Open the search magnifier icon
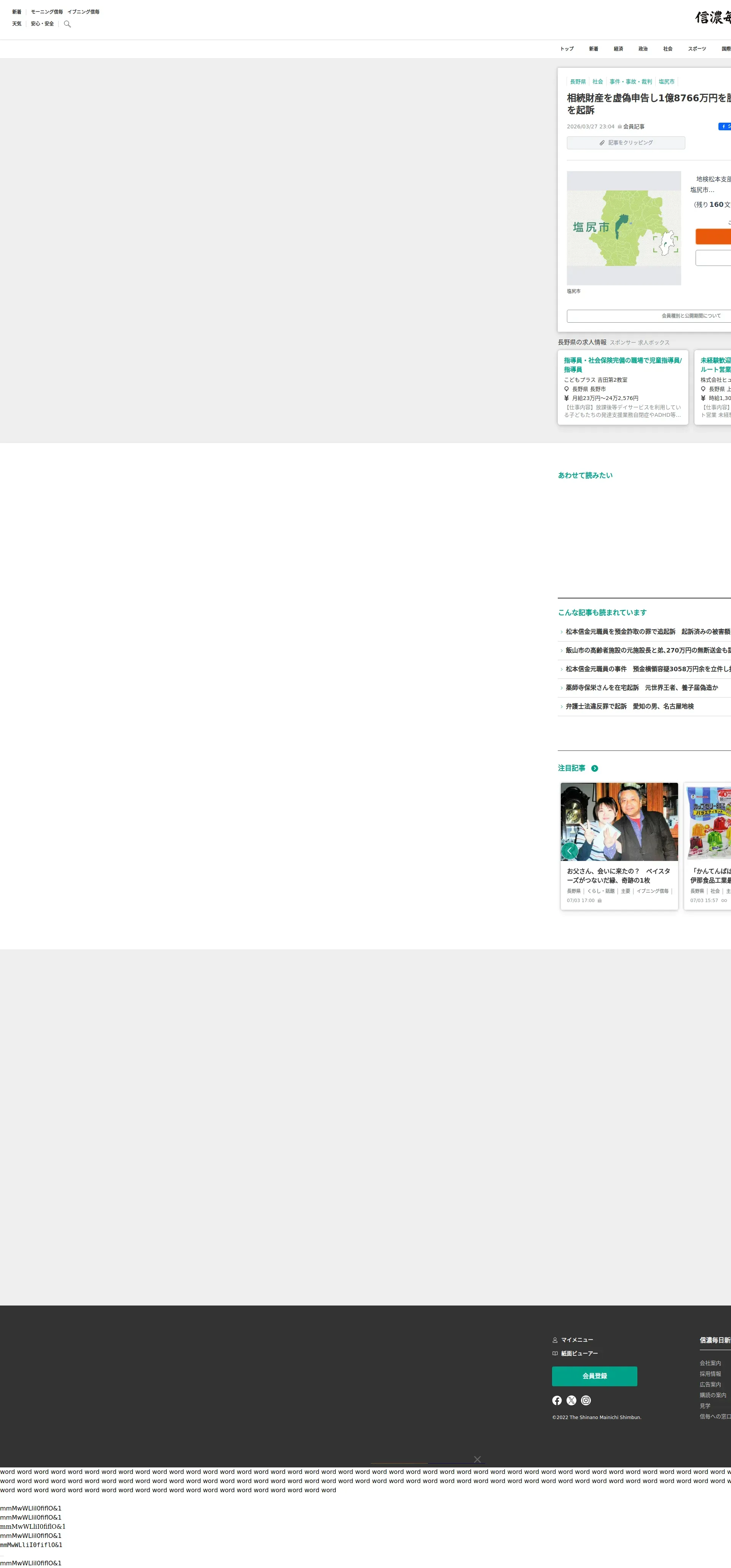This screenshot has width=731, height=1568. click(x=67, y=24)
